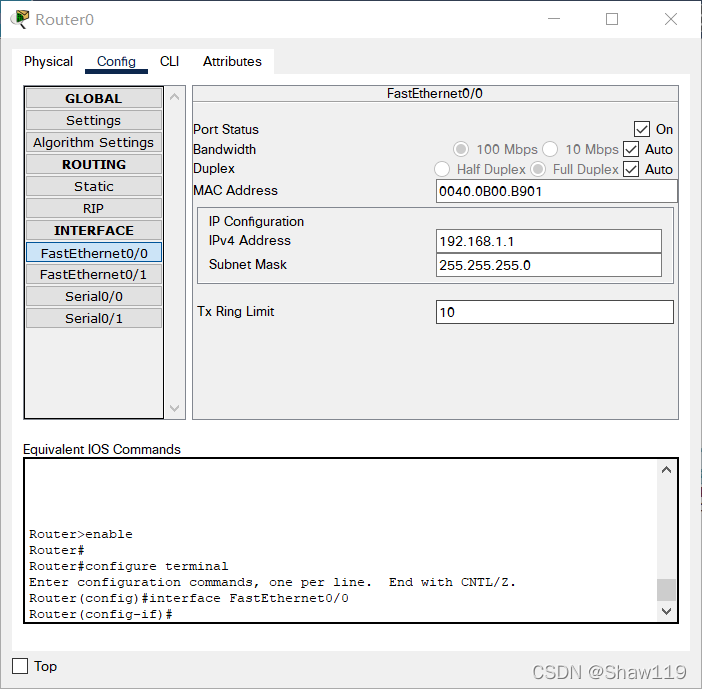Click the Subnet Mask field
The height and width of the screenshot is (689, 702).
click(548, 265)
